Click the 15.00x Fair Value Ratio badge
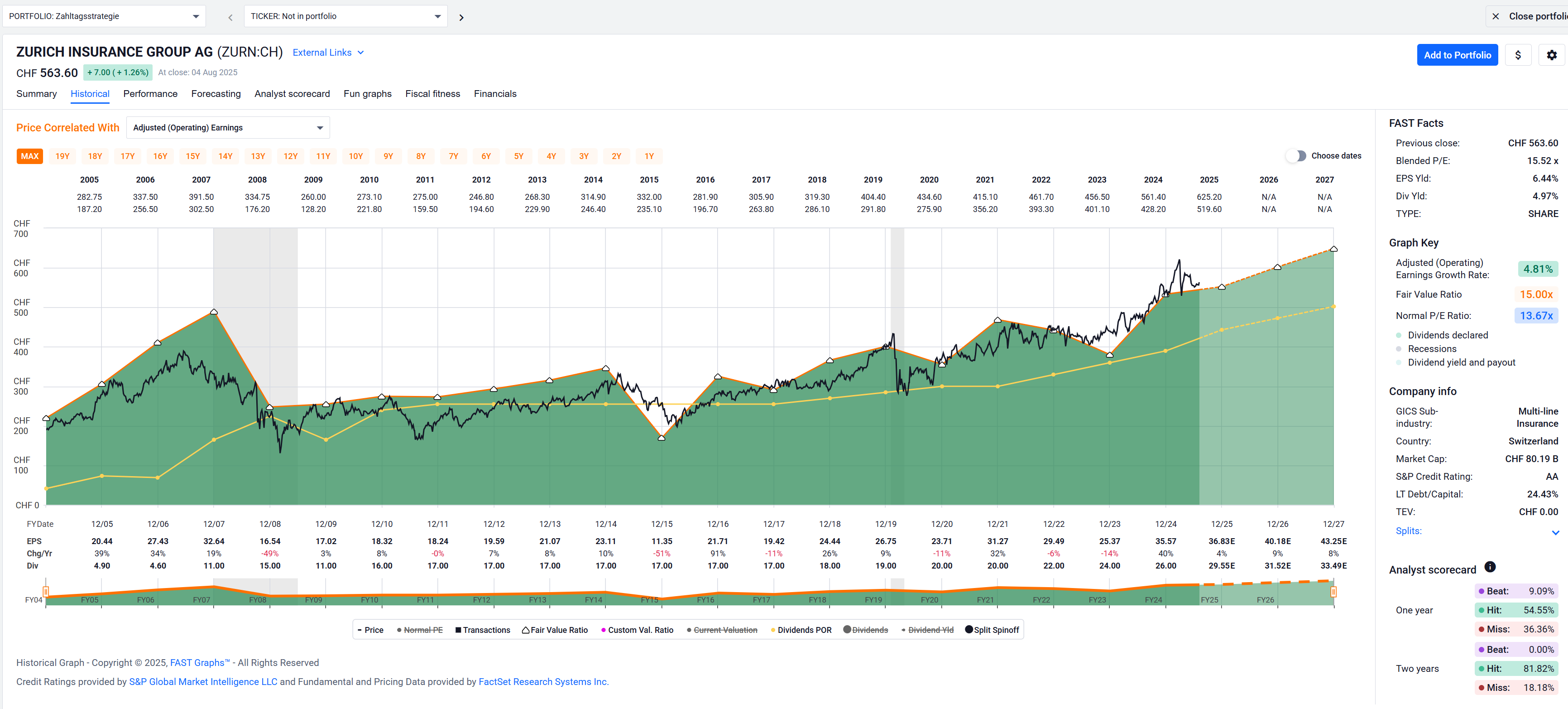Screen dimensions: 1568x709 coord(1536,294)
